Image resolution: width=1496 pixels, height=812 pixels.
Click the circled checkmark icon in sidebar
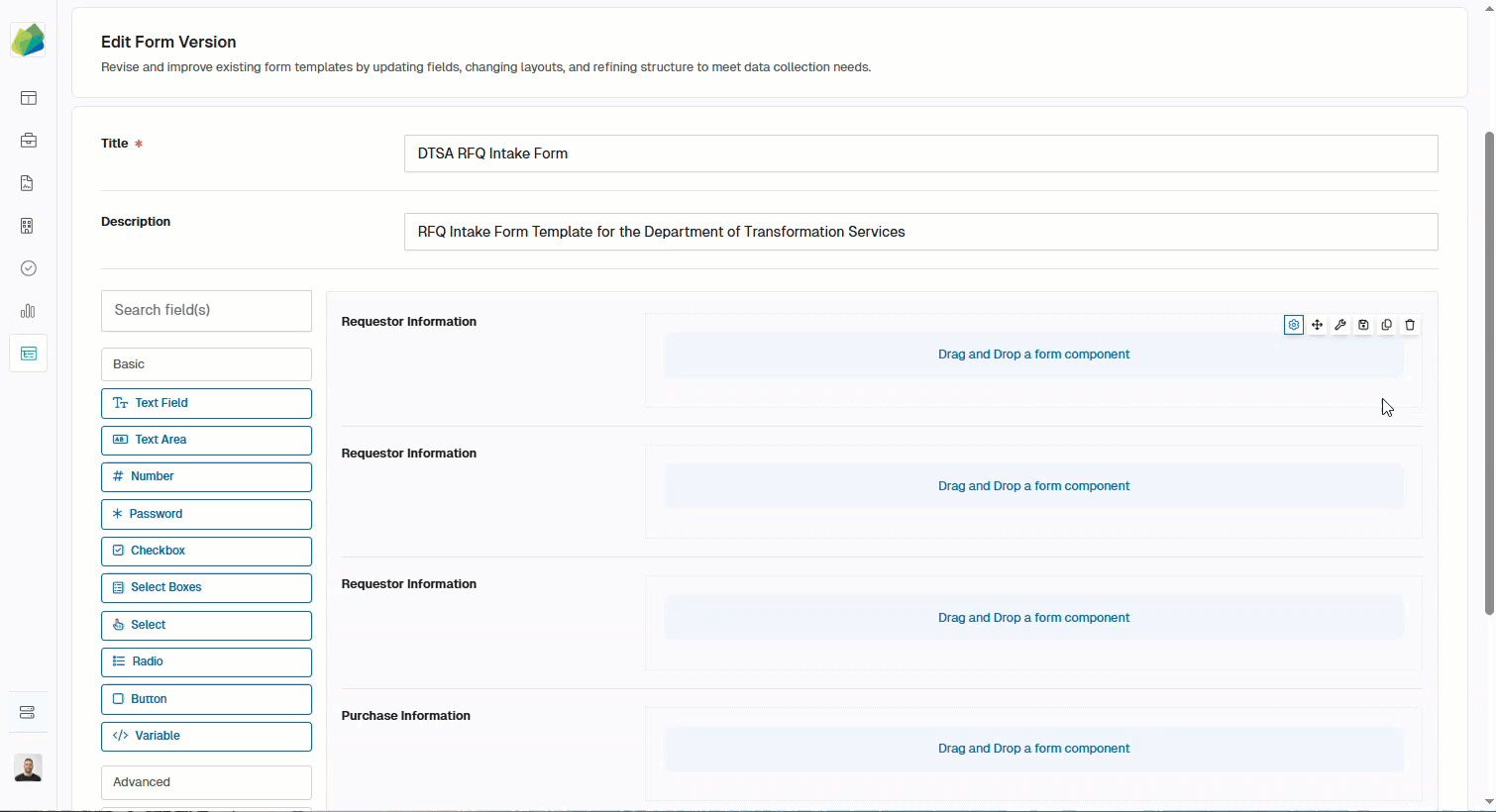click(x=29, y=268)
